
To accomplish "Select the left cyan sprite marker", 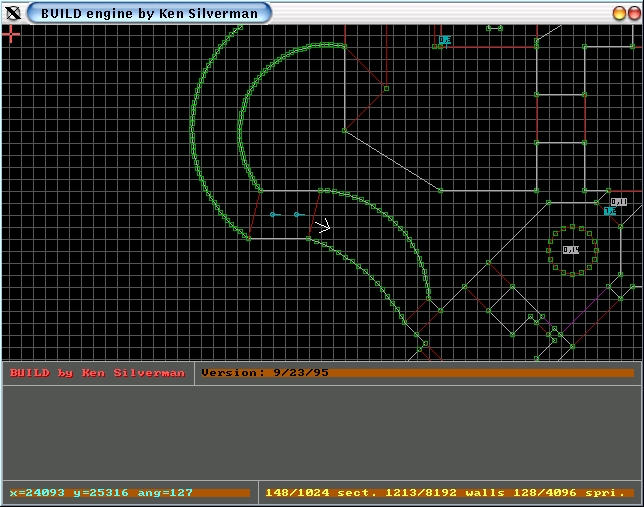I will tap(275, 214).
